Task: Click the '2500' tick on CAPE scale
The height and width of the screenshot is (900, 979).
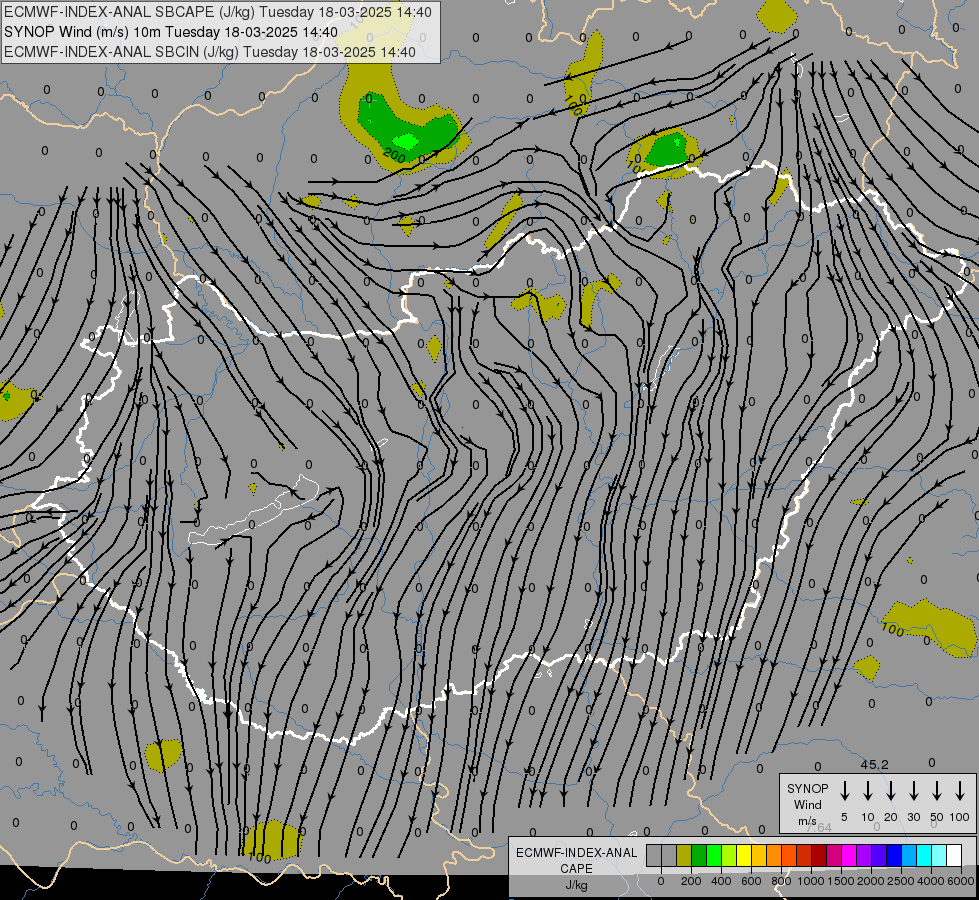Action: 901,881
